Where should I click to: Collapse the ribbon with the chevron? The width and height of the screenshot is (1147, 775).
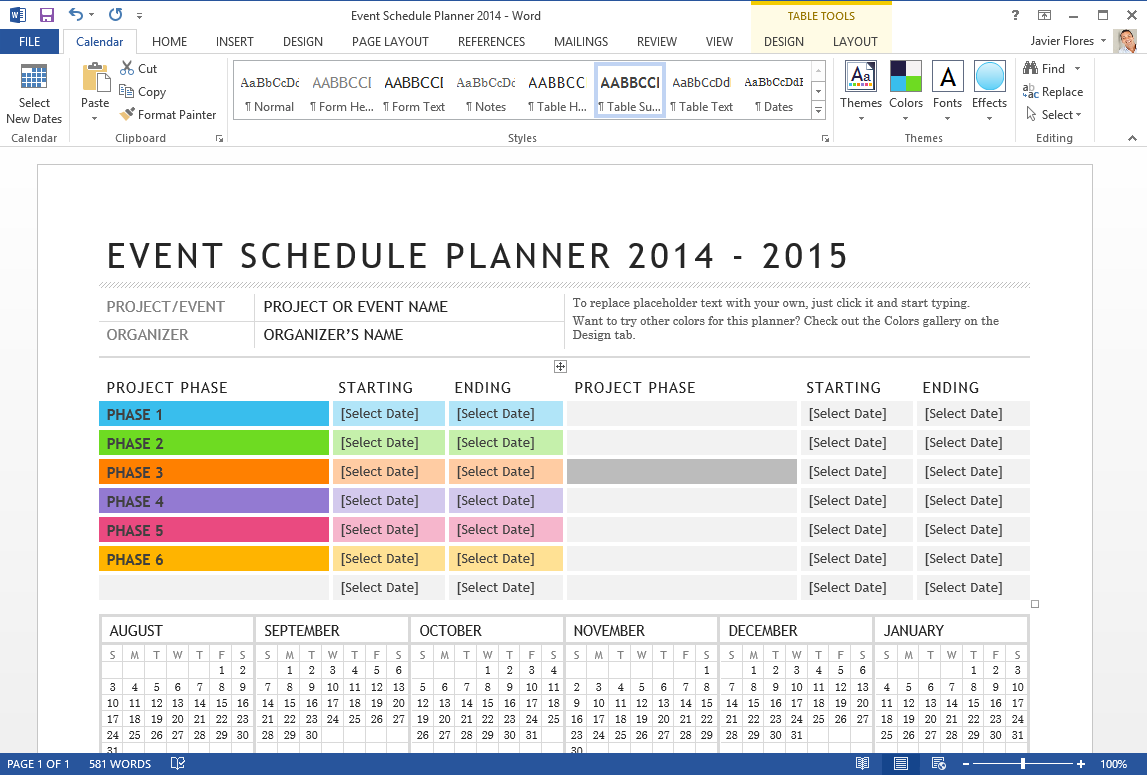click(1132, 138)
